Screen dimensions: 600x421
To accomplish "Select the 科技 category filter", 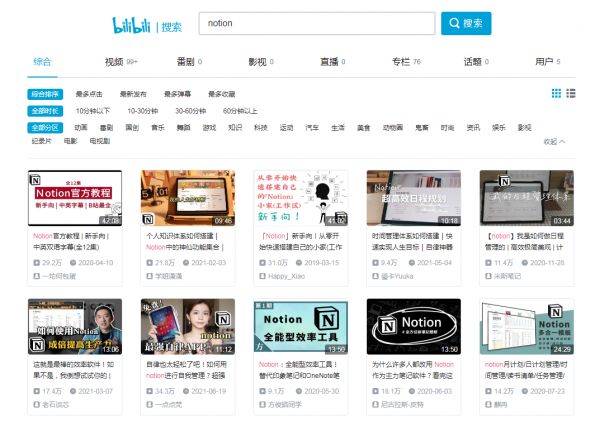I will (x=261, y=128).
